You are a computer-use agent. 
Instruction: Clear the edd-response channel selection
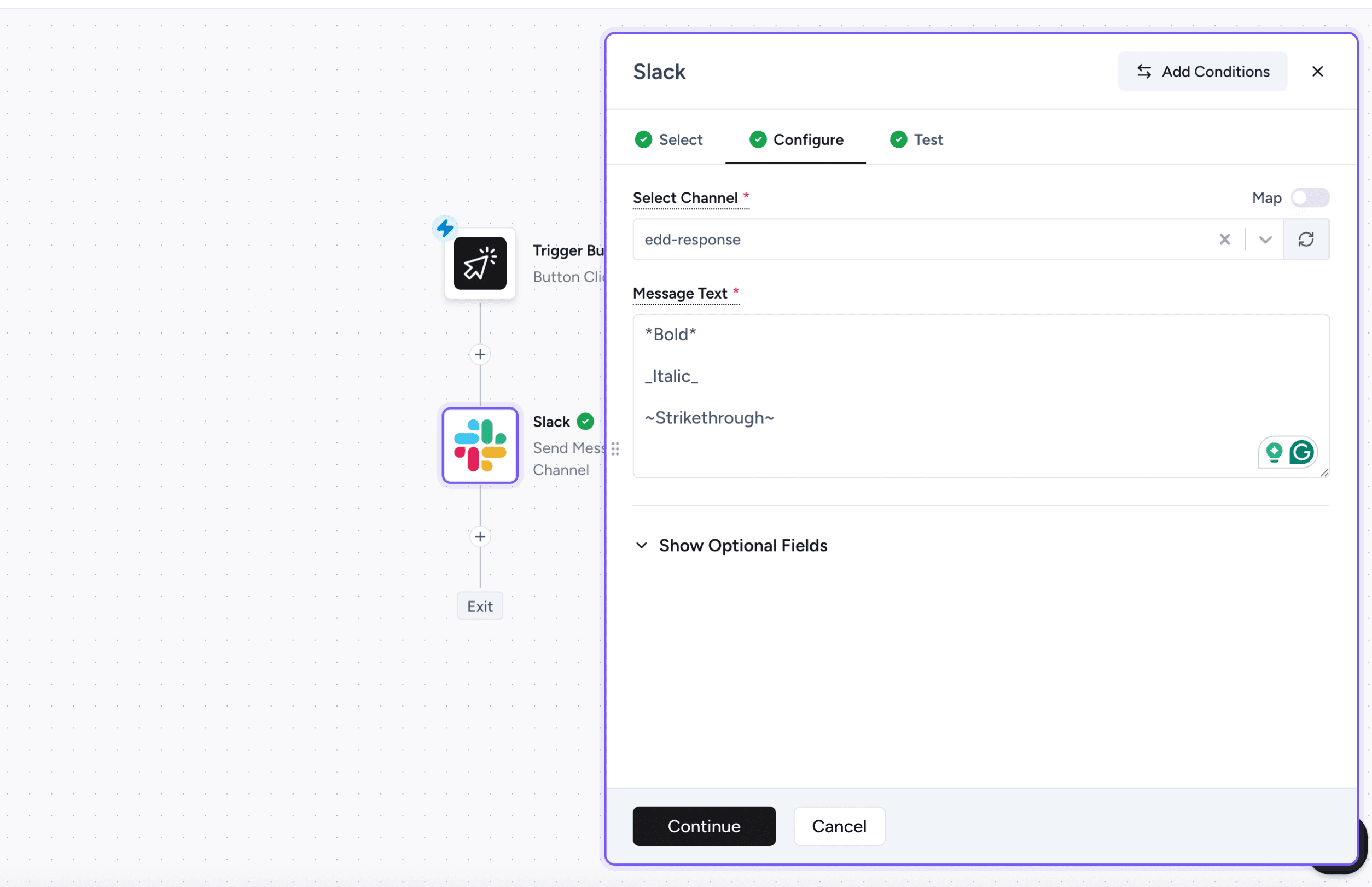point(1224,239)
